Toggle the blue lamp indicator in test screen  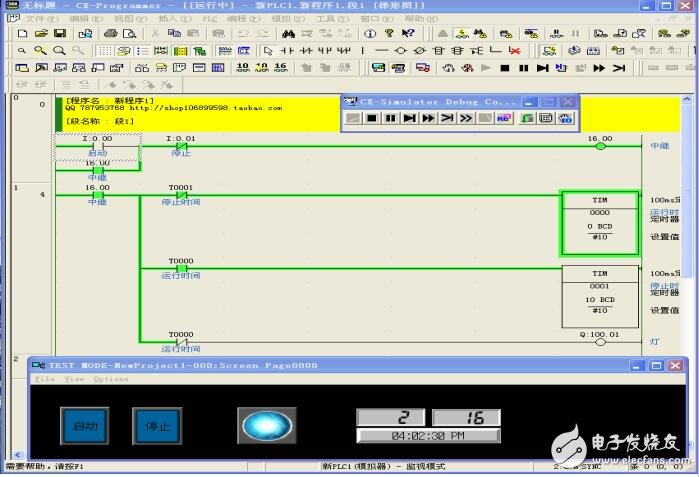point(268,425)
